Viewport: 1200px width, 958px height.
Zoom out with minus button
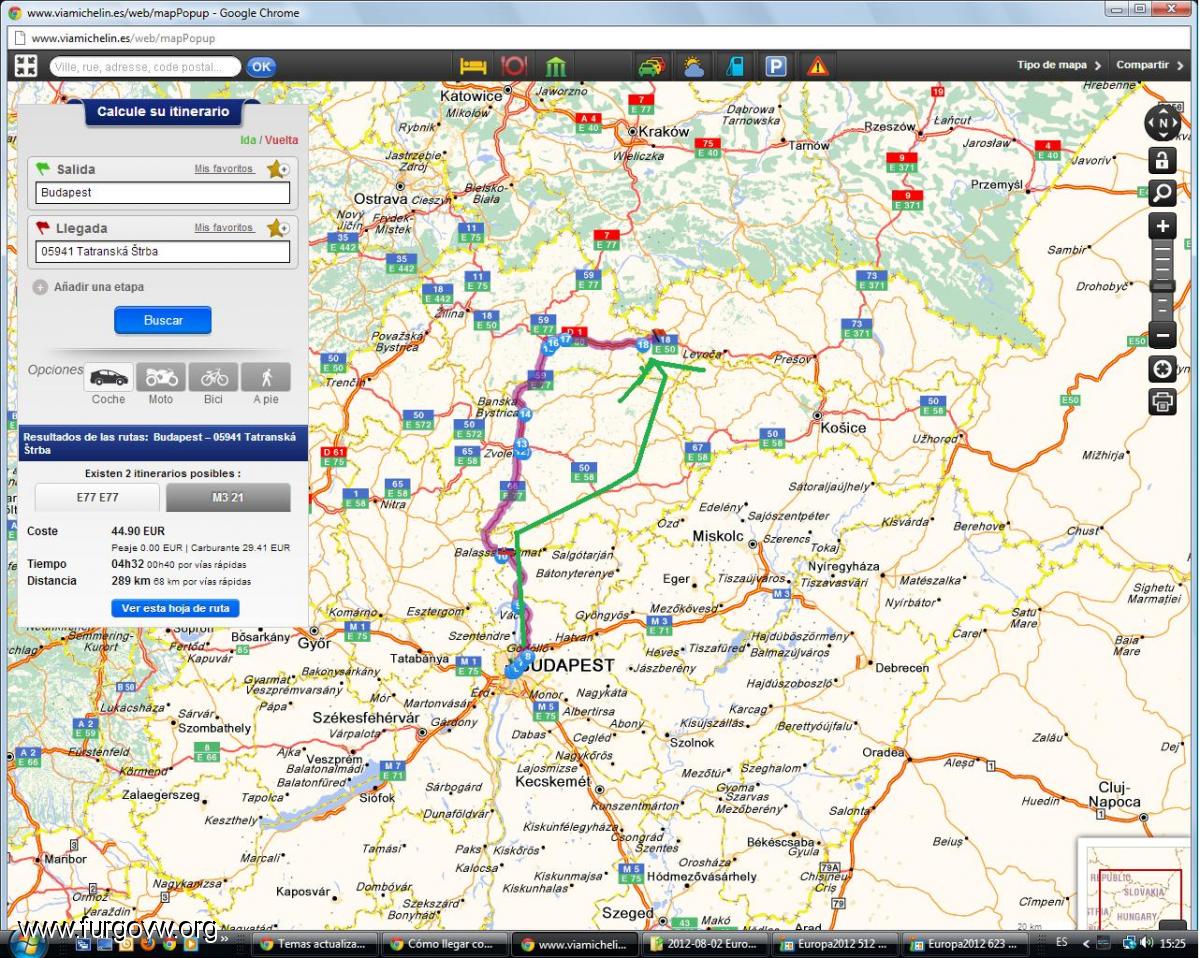click(x=1161, y=335)
